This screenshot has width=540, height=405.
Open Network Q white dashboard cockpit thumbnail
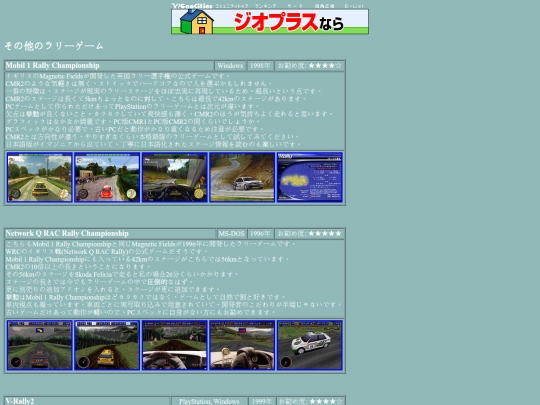coord(175,345)
